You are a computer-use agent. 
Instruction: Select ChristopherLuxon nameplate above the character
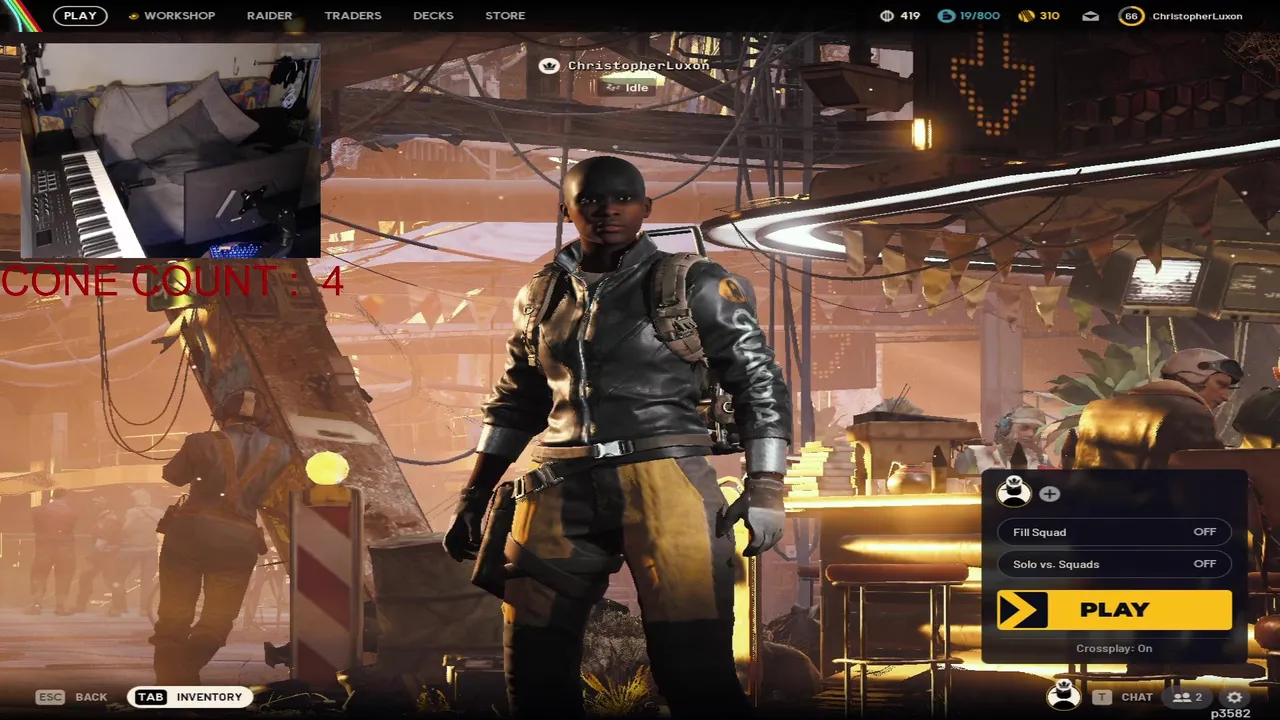click(638, 65)
